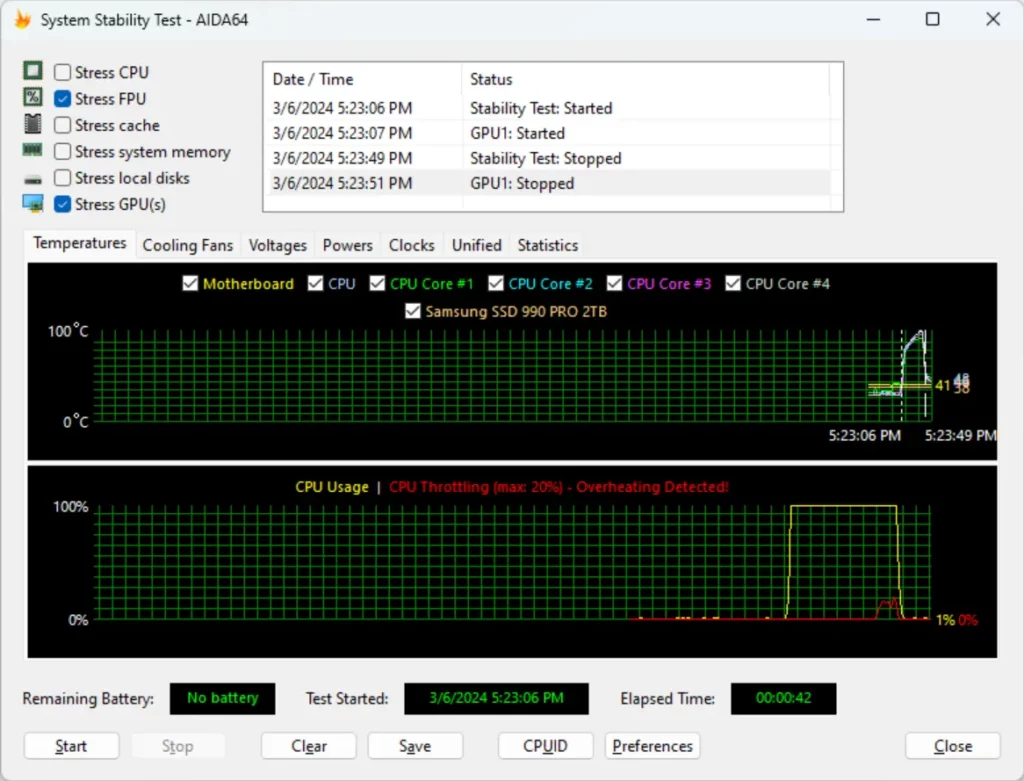The width and height of the screenshot is (1024, 781).
Task: Click the AIDA64 flame icon in the title bar
Action: [x=21, y=18]
